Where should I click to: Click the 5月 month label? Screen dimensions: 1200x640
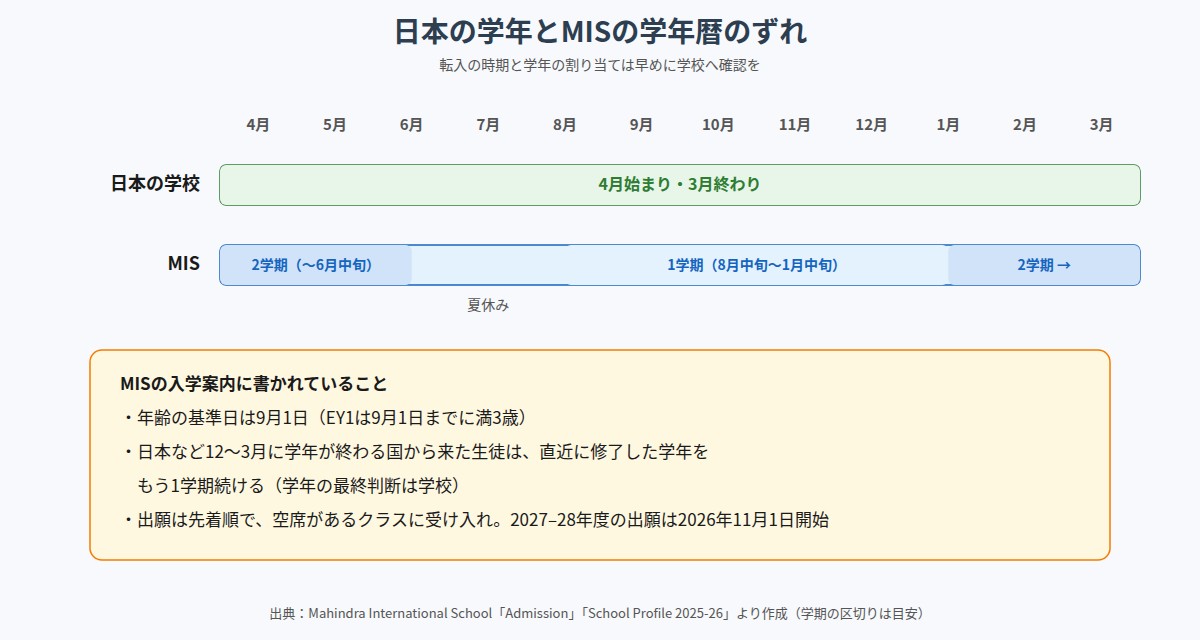335,125
